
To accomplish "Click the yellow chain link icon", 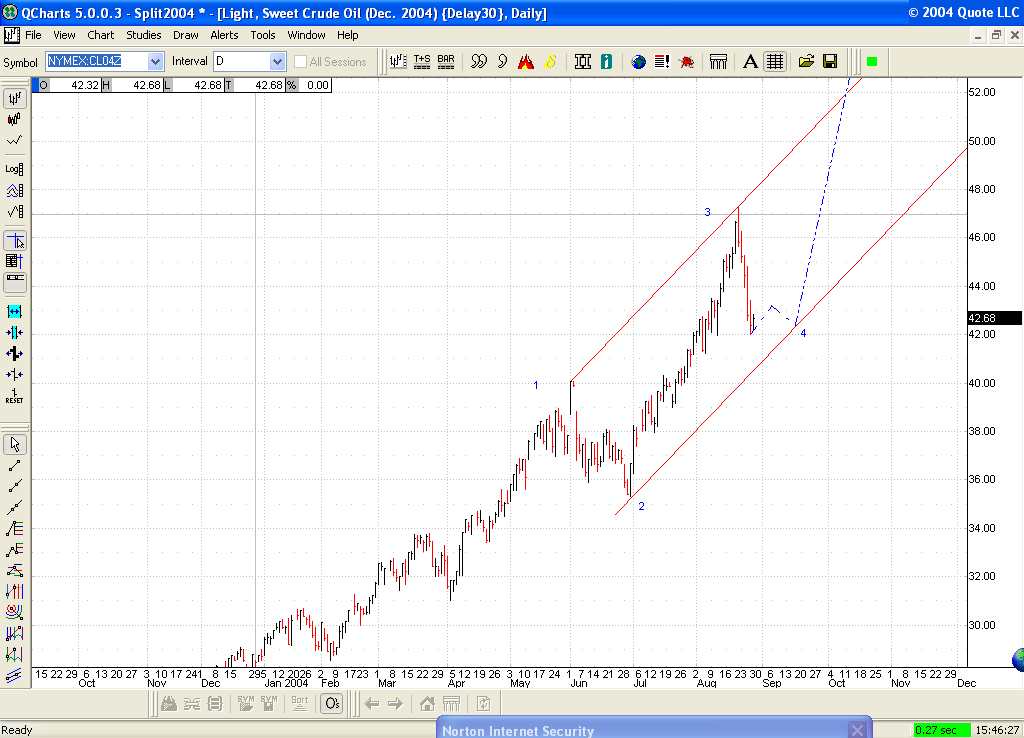I will tap(551, 61).
